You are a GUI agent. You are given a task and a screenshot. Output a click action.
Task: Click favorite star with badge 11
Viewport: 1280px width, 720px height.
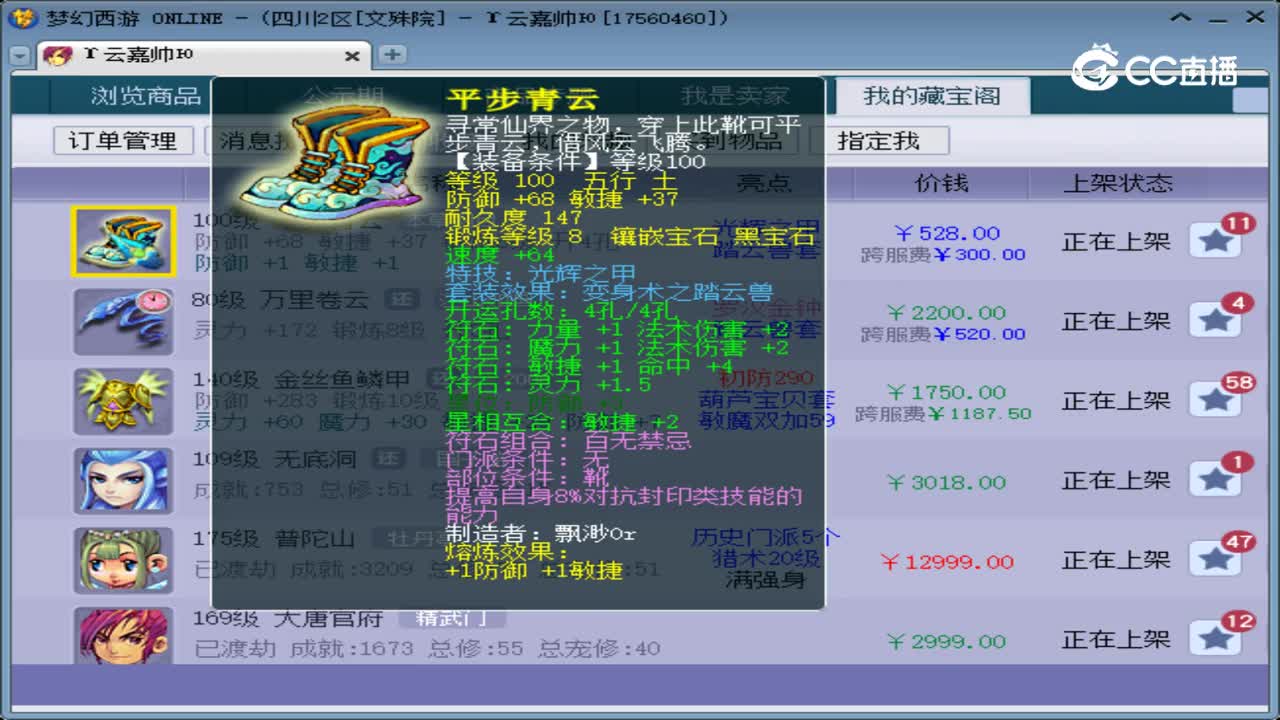coord(1215,241)
